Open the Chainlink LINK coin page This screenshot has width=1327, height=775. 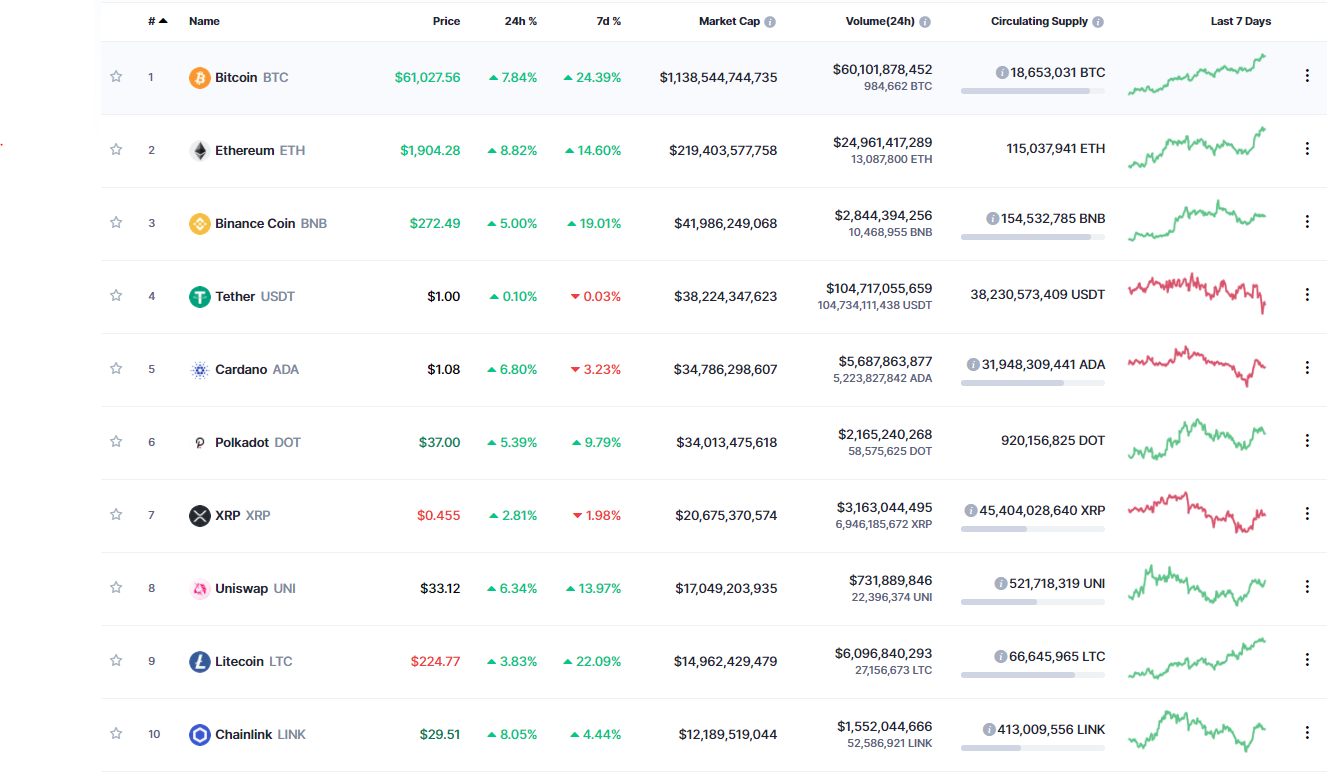click(261, 734)
